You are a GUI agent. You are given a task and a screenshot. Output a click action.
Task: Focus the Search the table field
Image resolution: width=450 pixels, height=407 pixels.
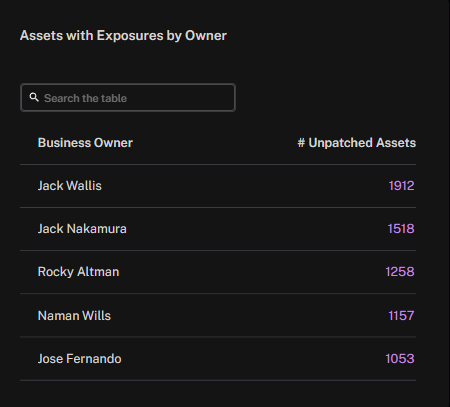click(128, 98)
